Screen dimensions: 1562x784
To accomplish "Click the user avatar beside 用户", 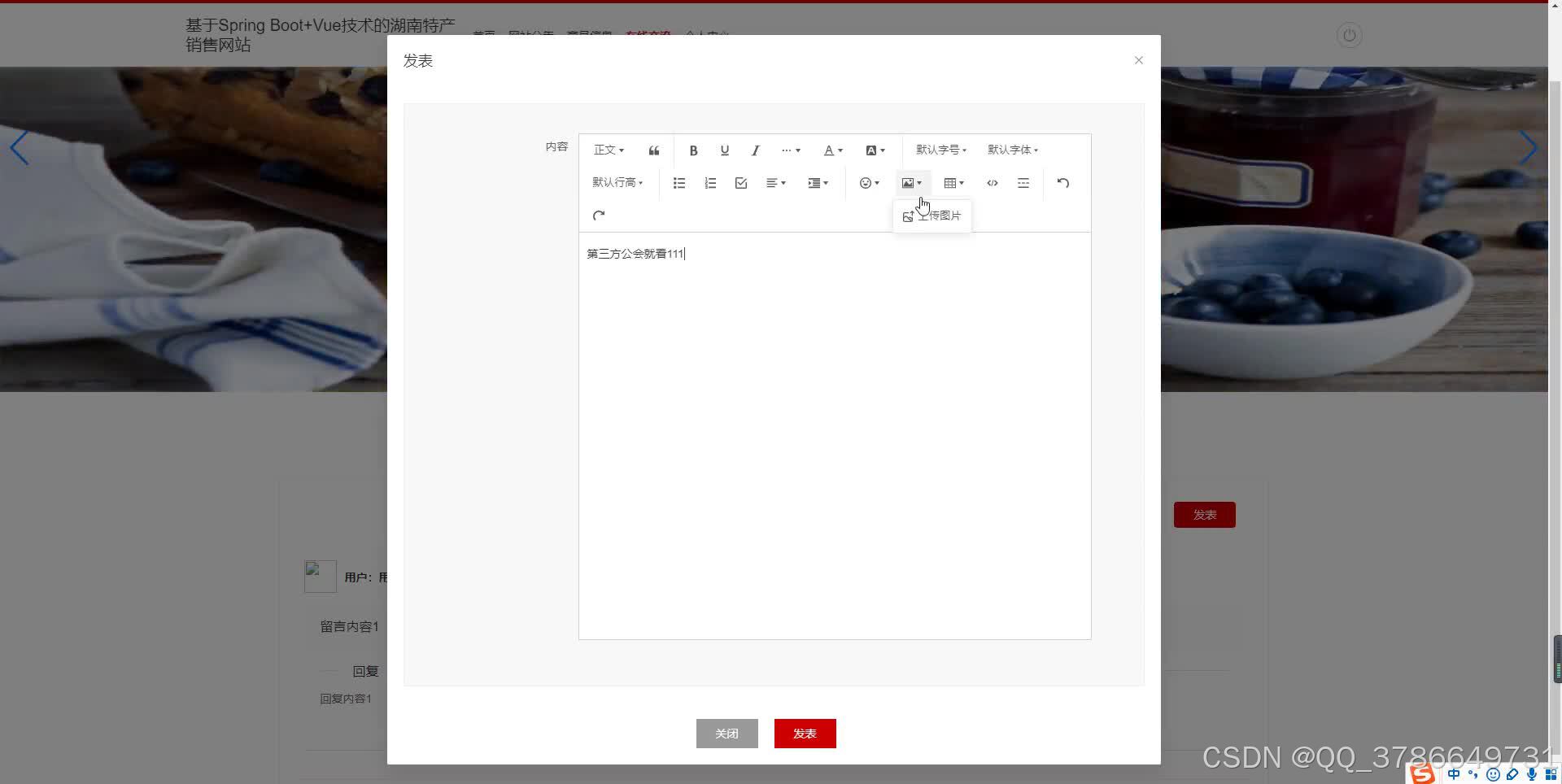I will (321, 577).
